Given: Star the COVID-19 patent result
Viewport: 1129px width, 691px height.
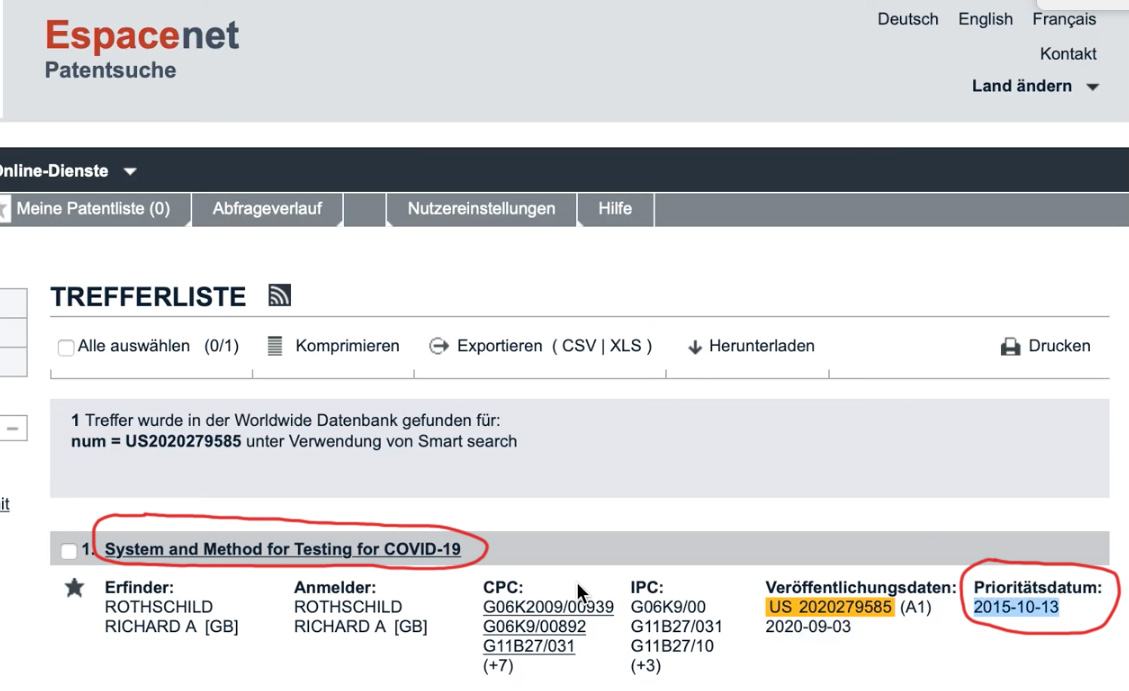Looking at the screenshot, I should pos(74,588).
